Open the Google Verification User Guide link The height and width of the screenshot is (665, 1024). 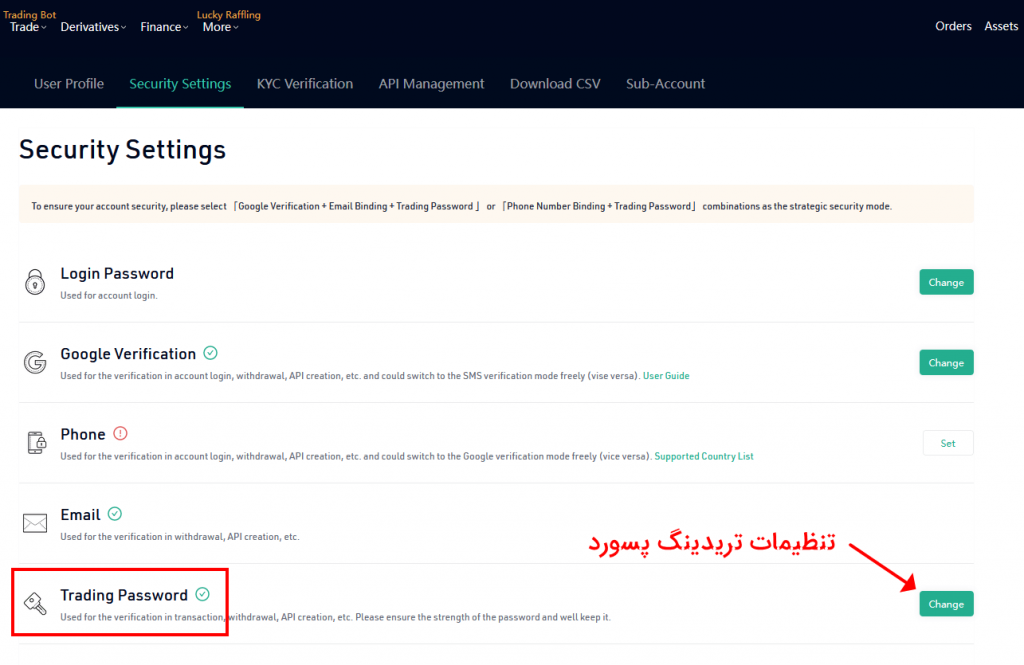[x=666, y=376]
